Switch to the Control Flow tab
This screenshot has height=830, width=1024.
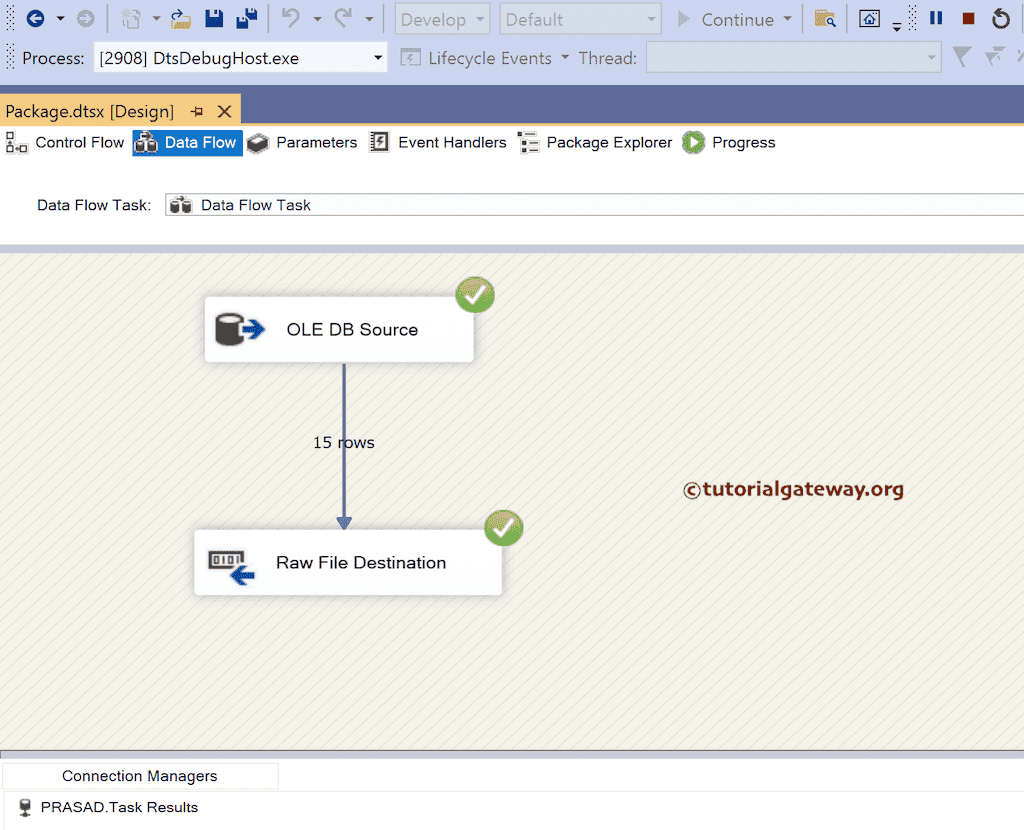pos(78,142)
